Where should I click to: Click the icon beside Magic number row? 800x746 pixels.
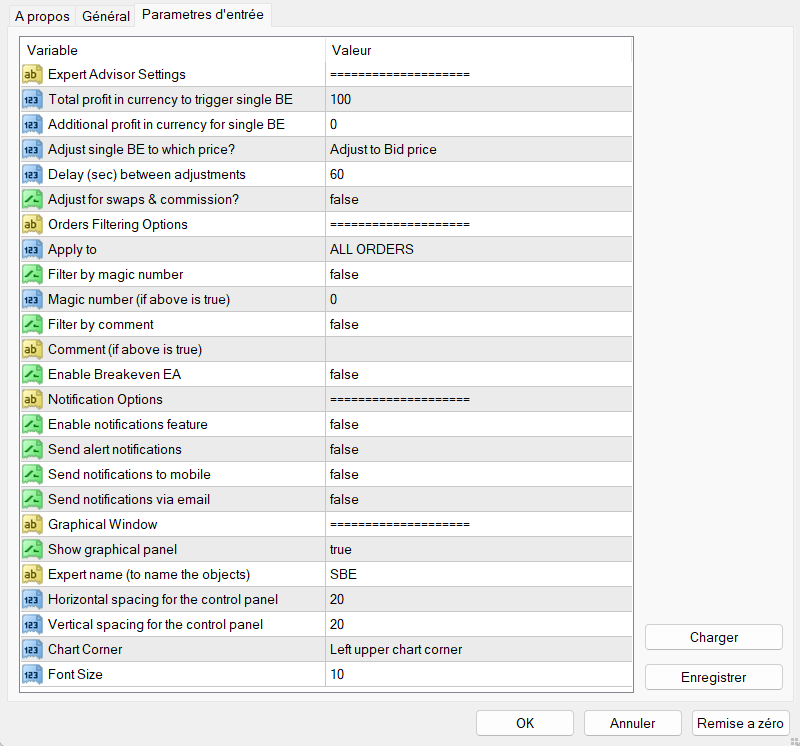click(31, 300)
